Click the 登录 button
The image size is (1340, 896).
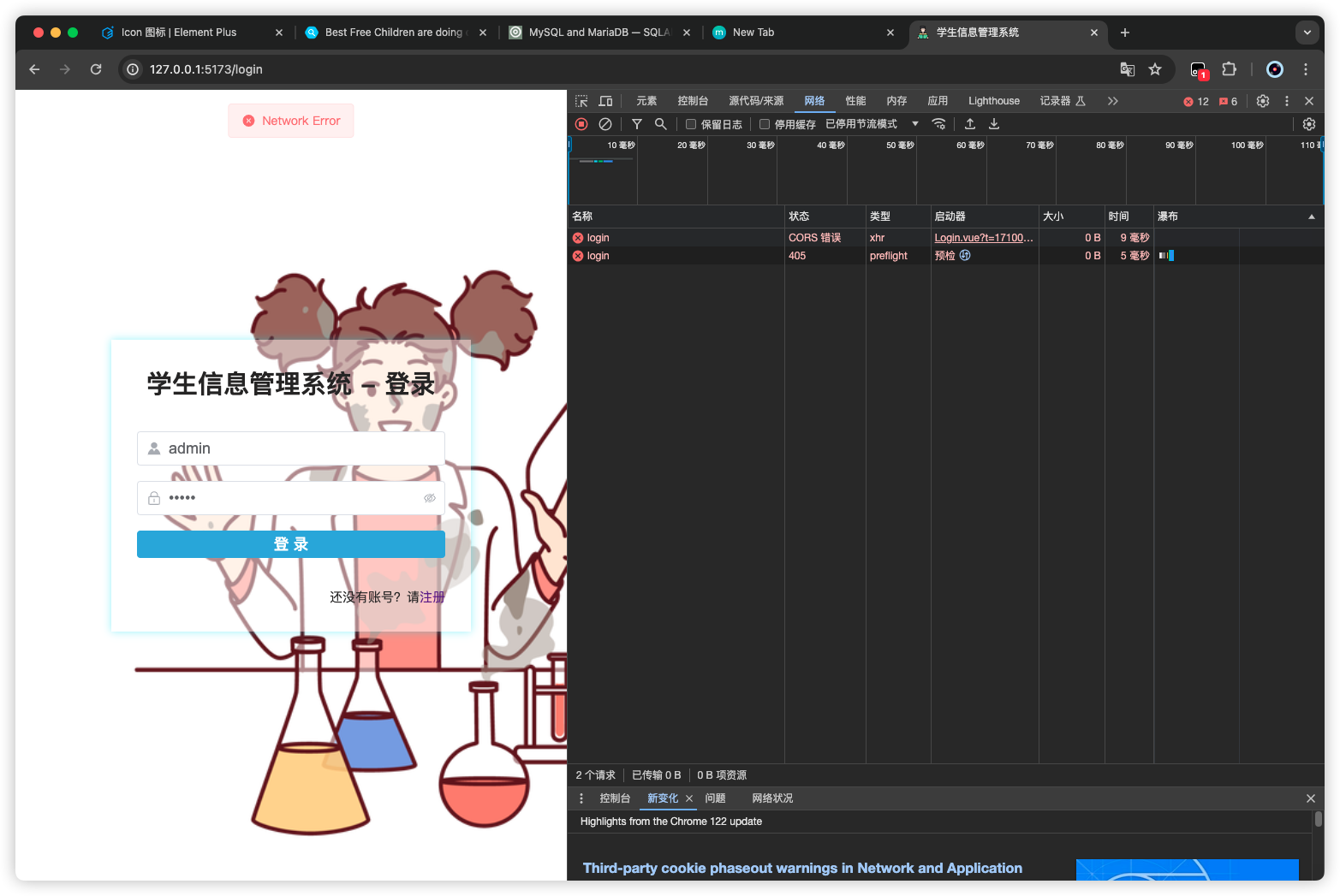pos(290,544)
